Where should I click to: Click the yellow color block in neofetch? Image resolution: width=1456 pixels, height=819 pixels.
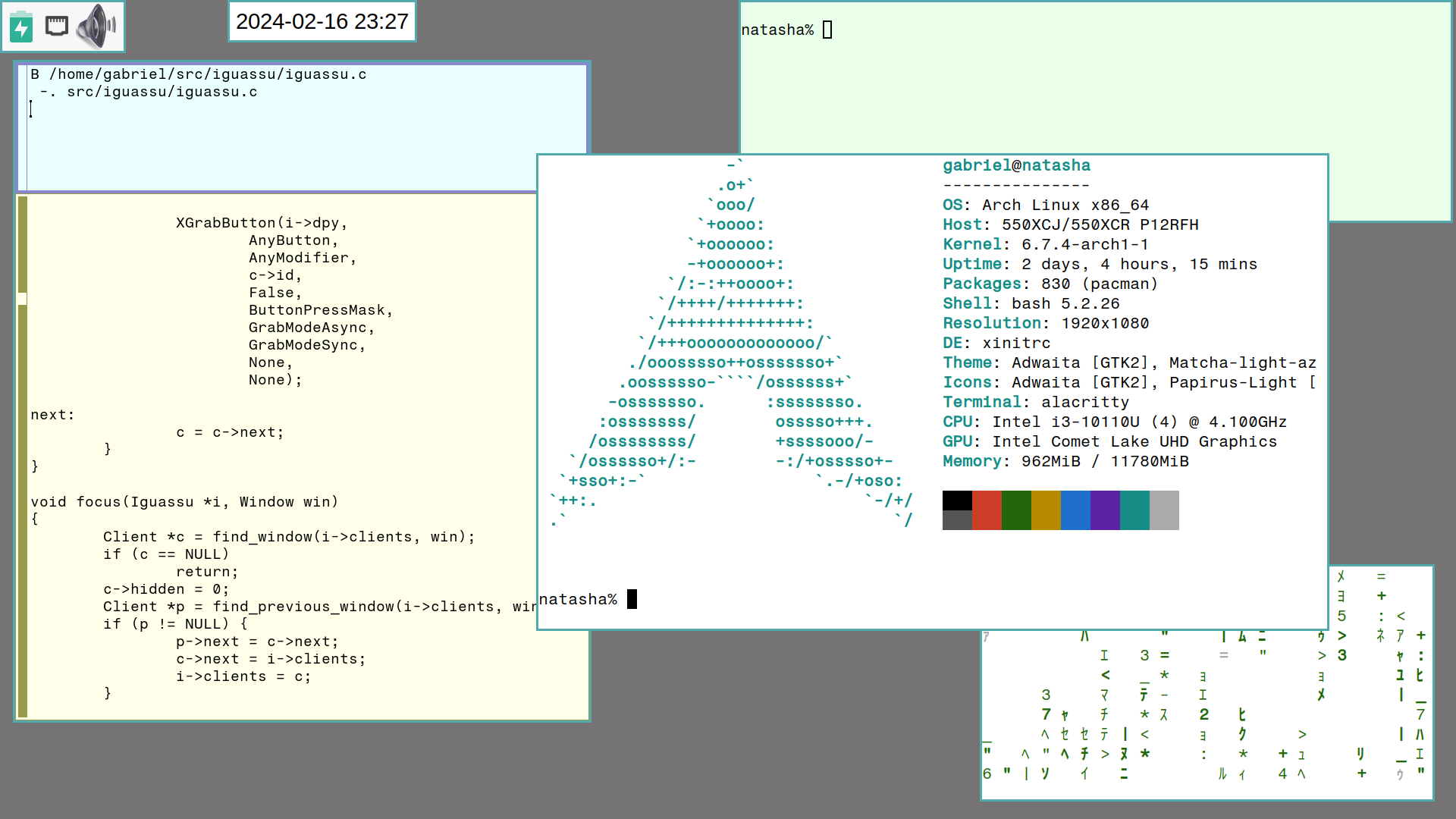[x=1046, y=510]
